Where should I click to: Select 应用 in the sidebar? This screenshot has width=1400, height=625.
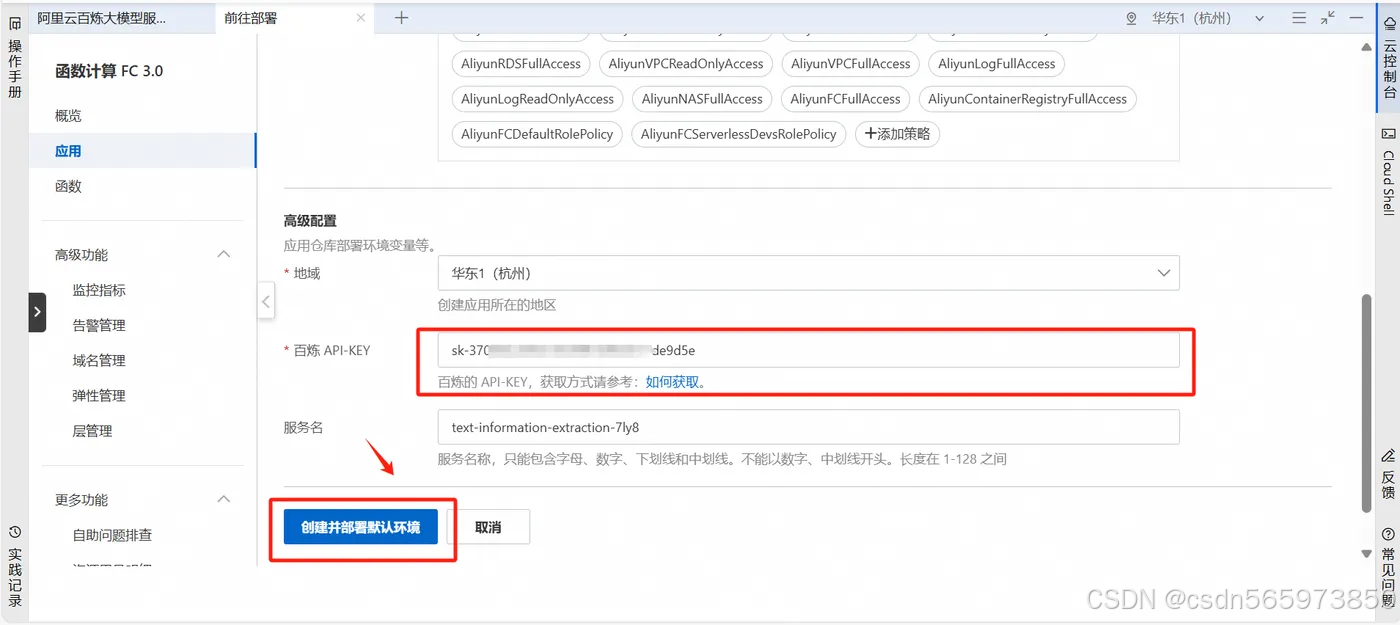(68, 151)
